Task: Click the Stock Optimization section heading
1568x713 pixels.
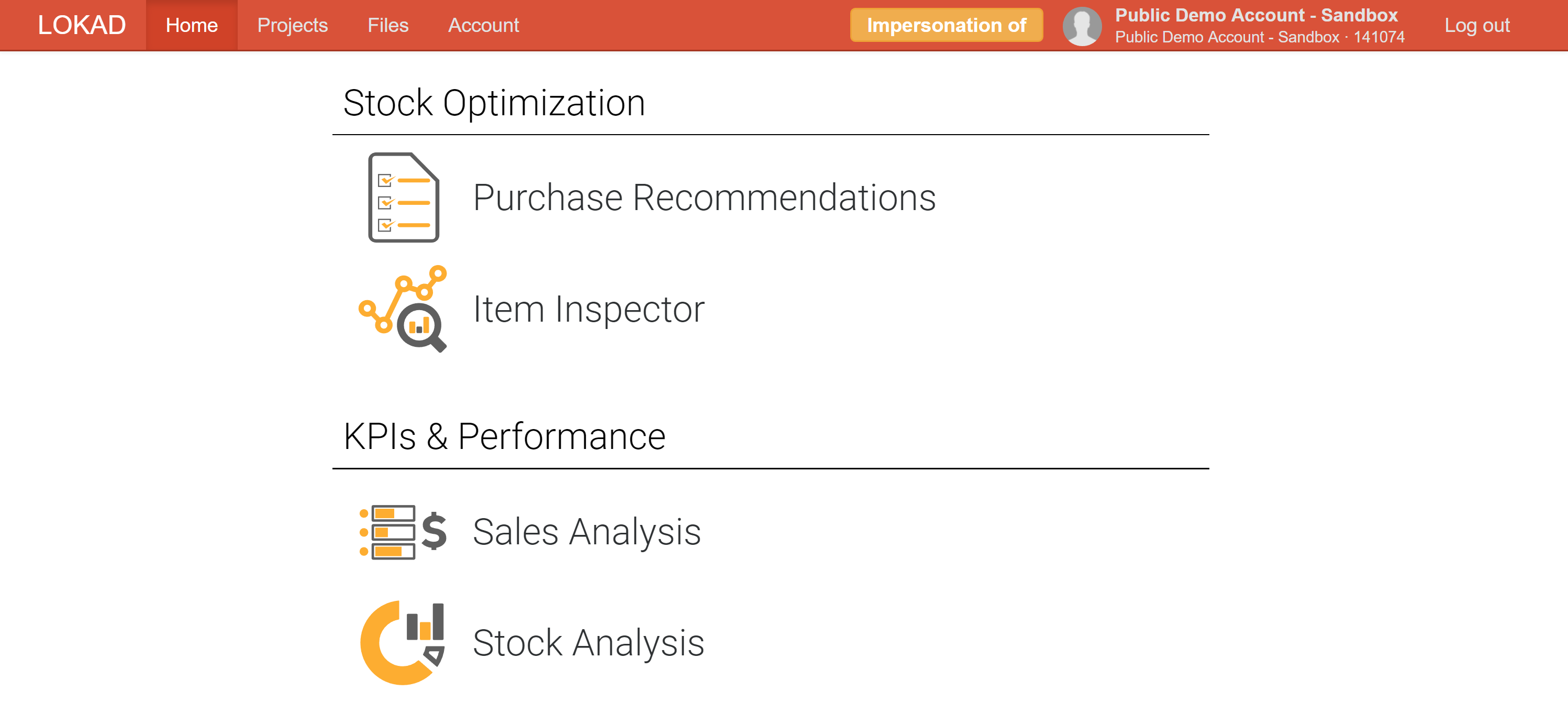Action: (x=494, y=102)
